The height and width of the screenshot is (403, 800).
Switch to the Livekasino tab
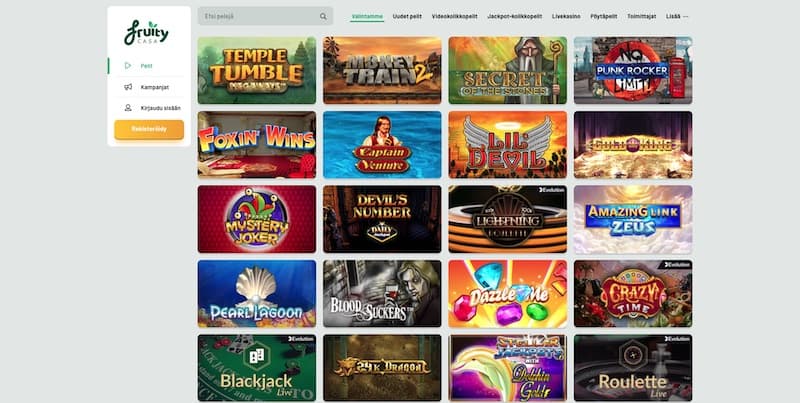[x=566, y=16]
